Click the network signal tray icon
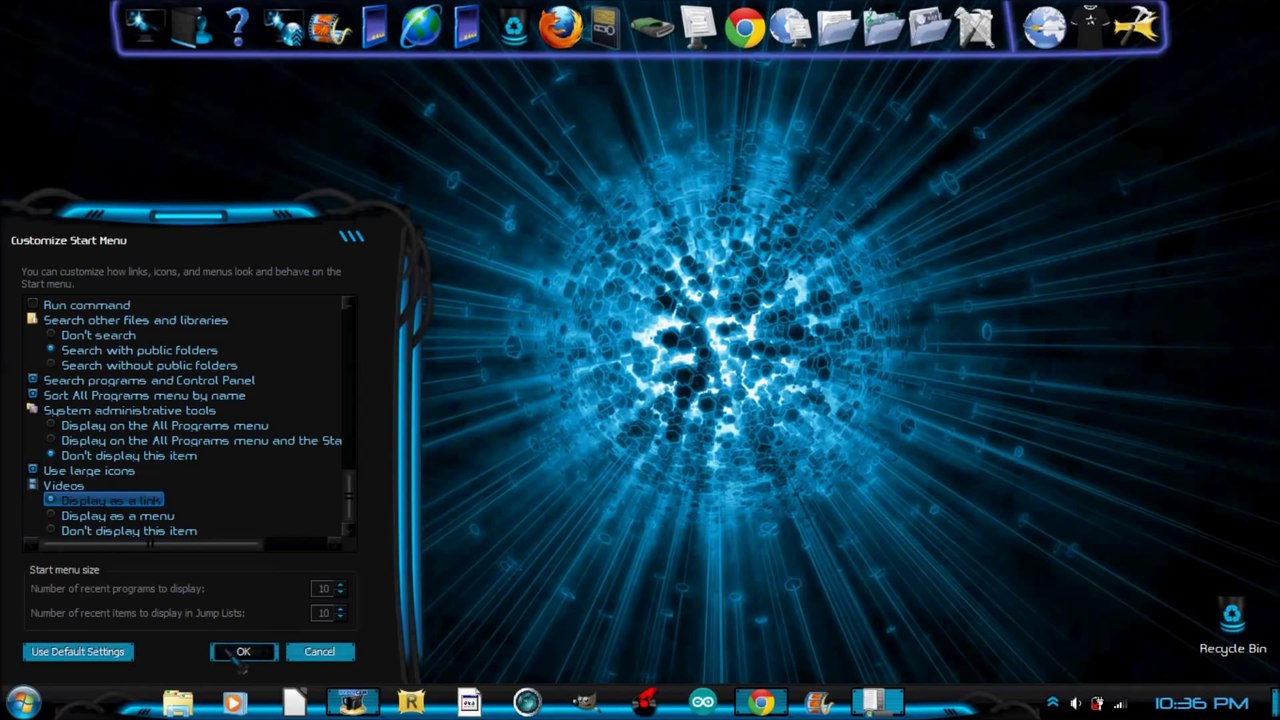The image size is (1280, 720). click(x=1120, y=703)
